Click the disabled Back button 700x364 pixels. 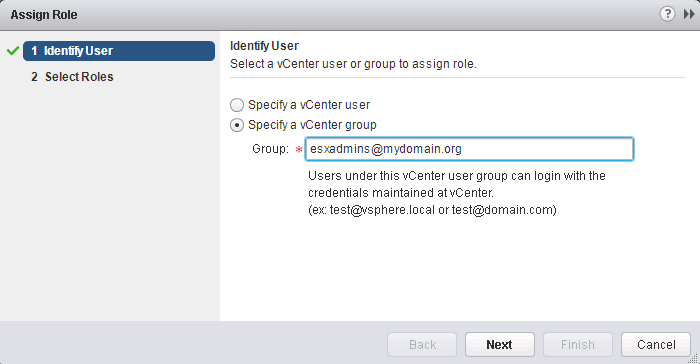pyautogui.click(x=422, y=344)
